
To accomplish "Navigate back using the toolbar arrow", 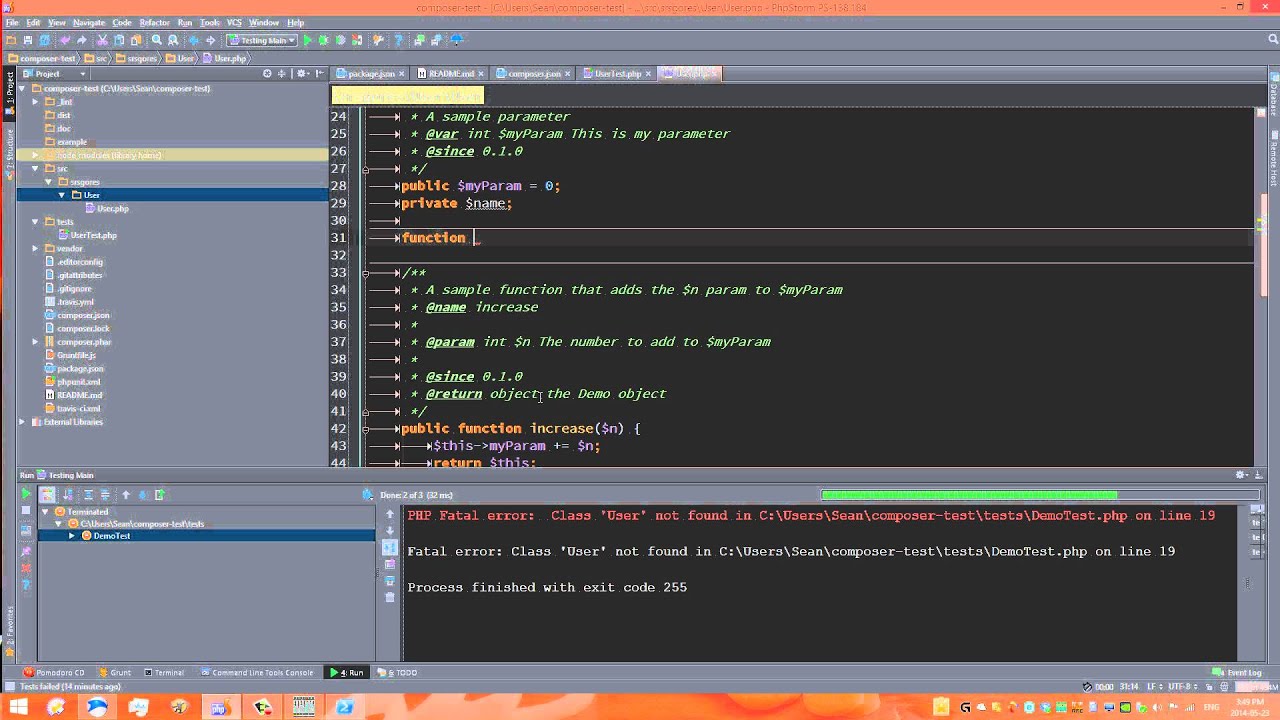I will [193, 40].
